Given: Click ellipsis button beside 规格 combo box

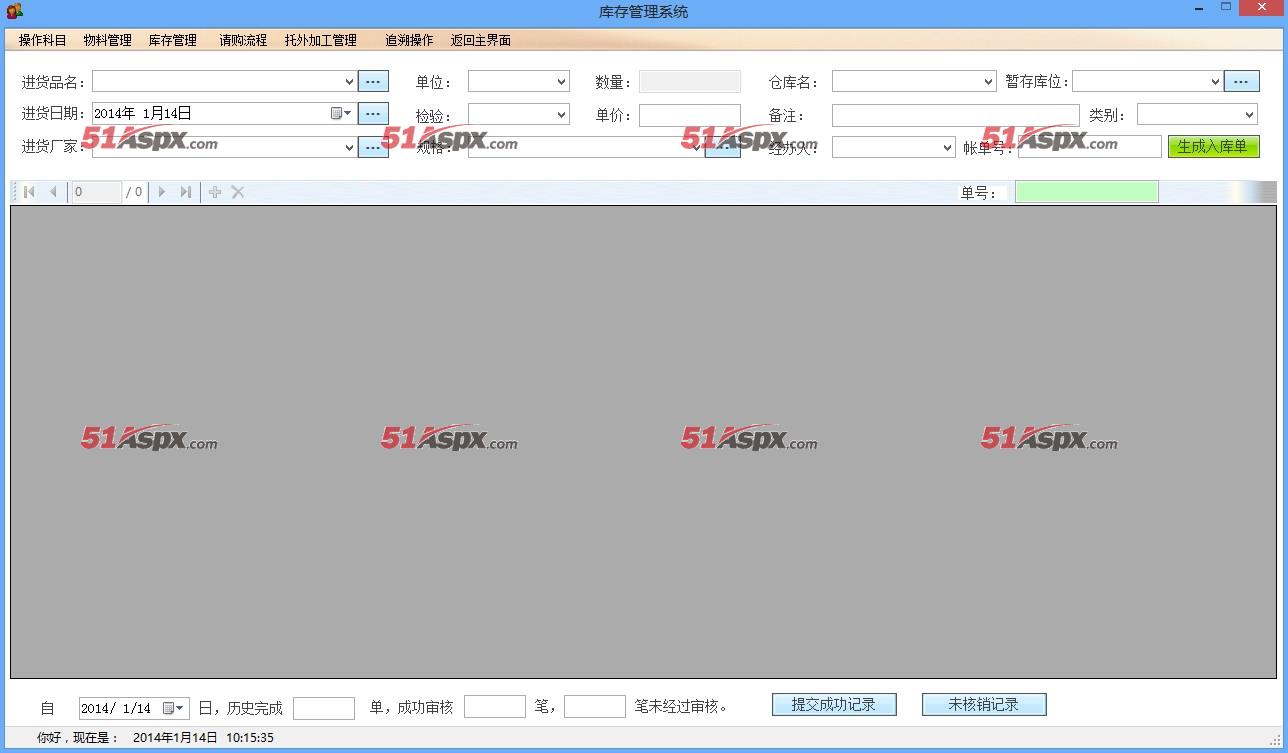Looking at the screenshot, I should tap(723, 147).
